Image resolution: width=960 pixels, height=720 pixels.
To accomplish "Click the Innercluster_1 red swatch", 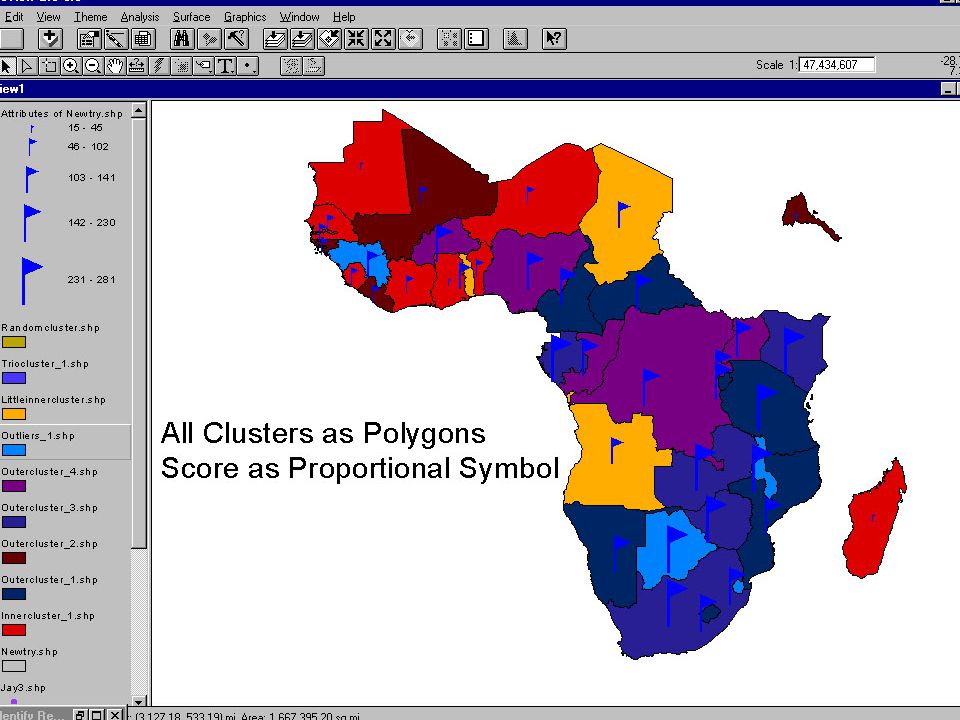I will tap(14, 630).
